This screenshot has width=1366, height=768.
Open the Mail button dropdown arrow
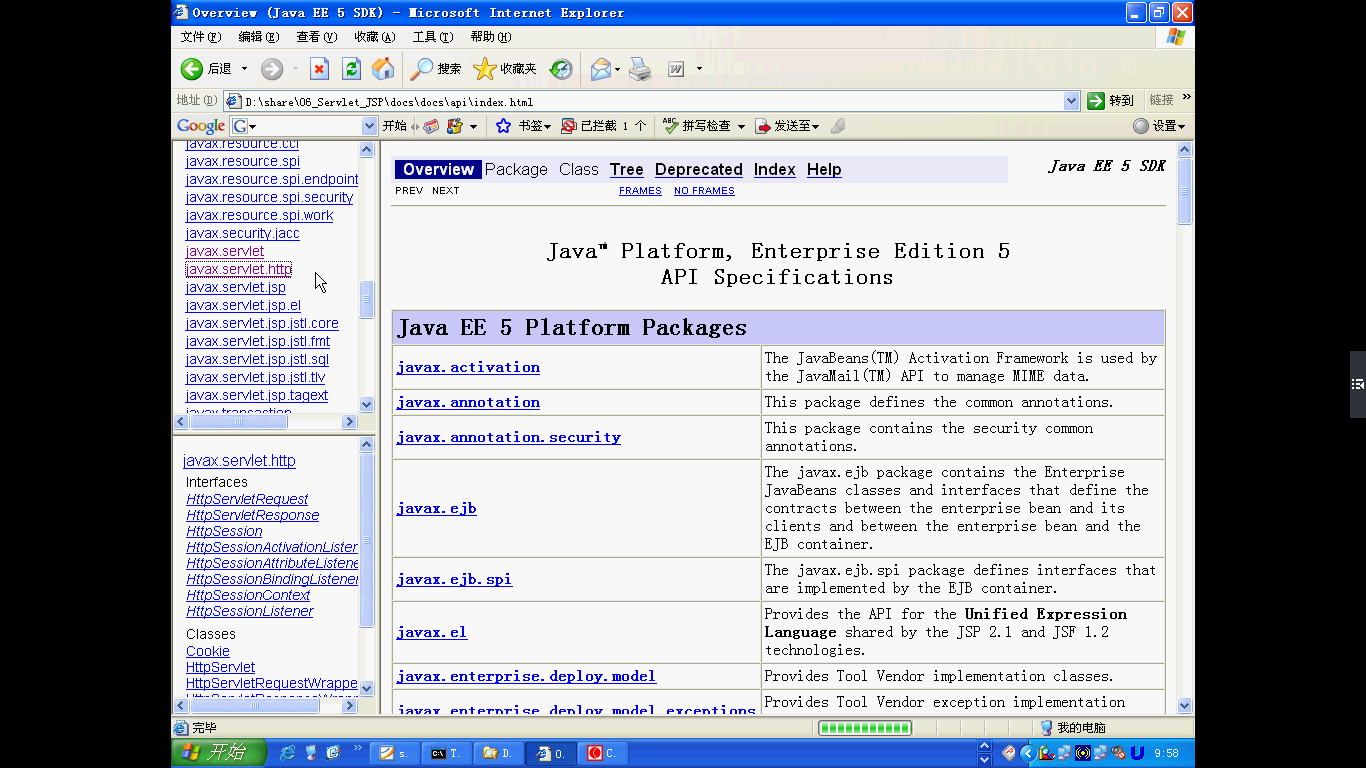click(617, 69)
